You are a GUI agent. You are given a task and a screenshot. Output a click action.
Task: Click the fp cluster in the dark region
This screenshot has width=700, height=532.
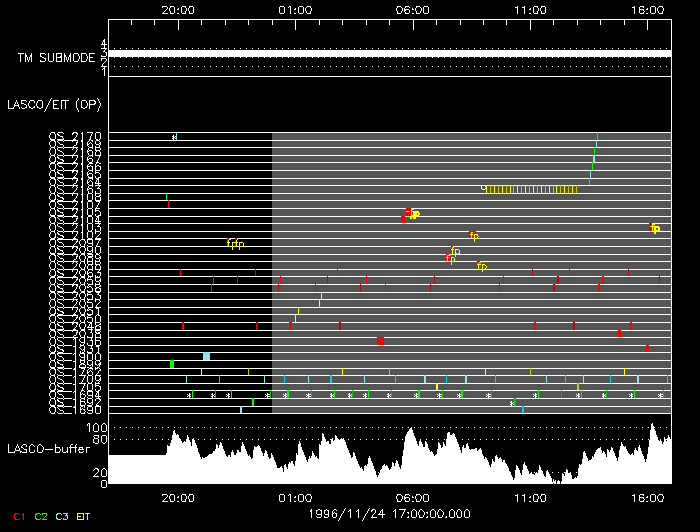(x=236, y=243)
